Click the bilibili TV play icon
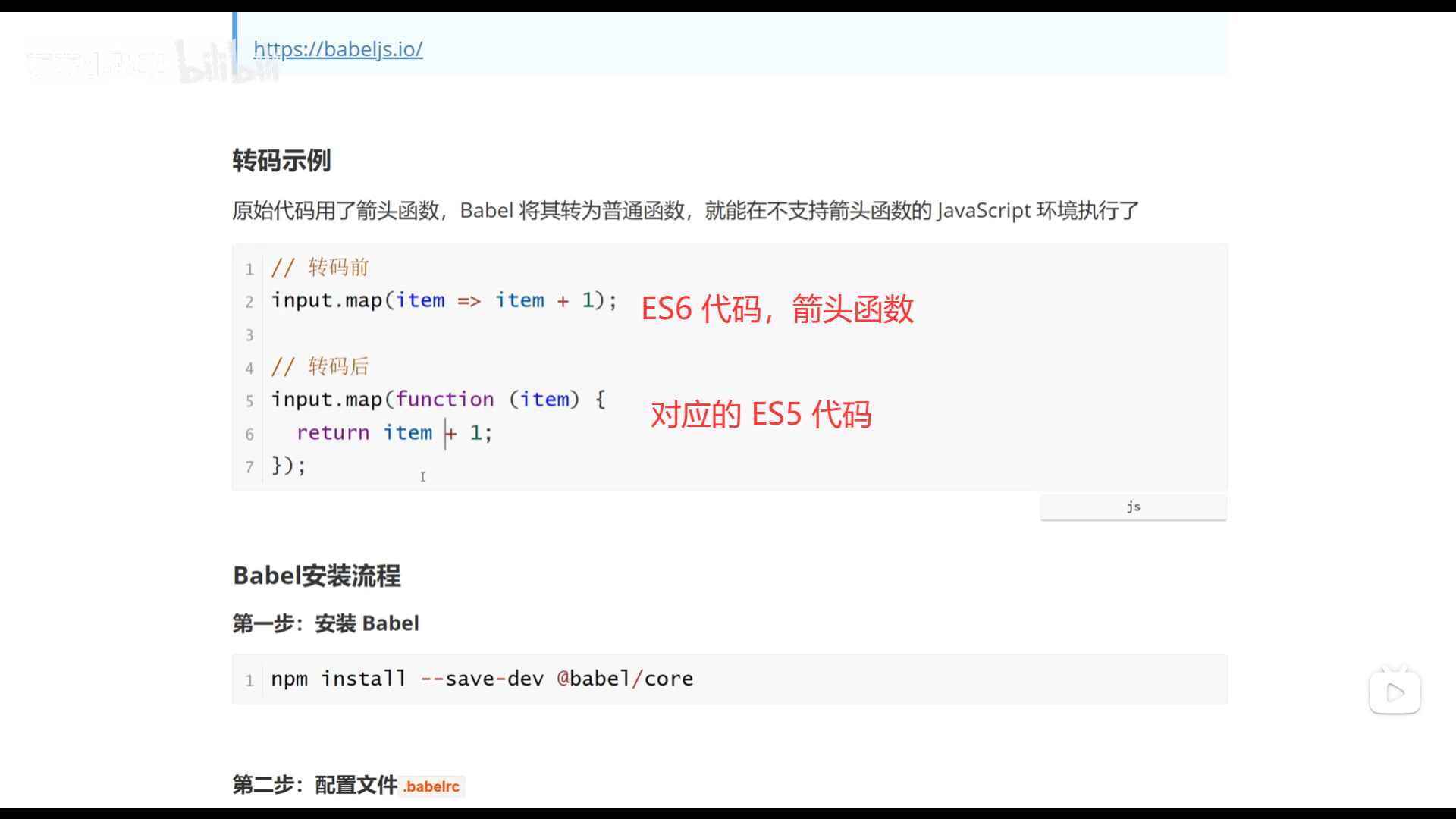 pyautogui.click(x=1395, y=692)
